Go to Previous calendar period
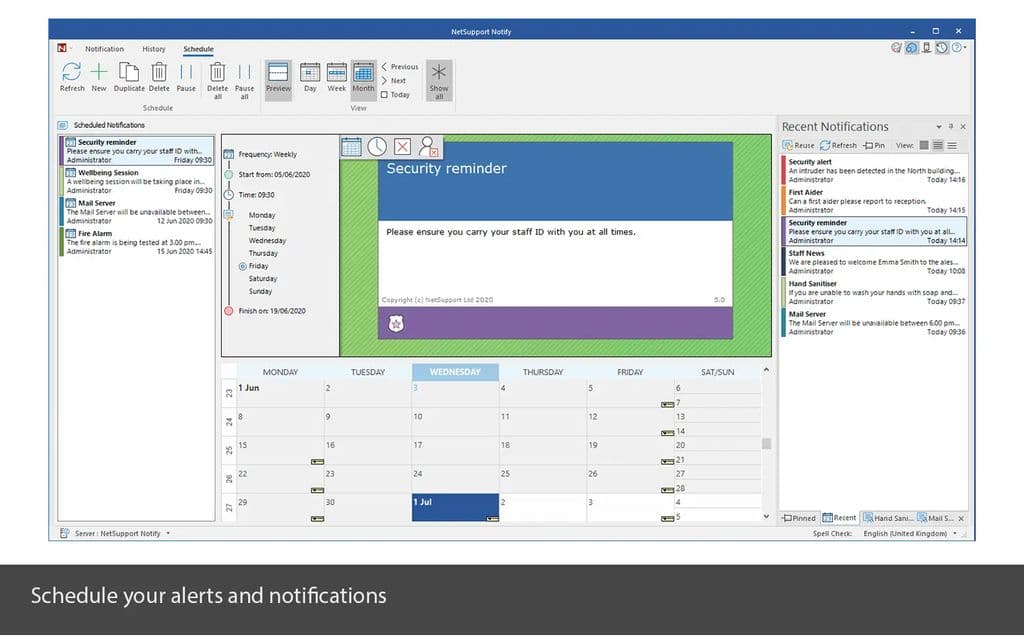 click(400, 67)
